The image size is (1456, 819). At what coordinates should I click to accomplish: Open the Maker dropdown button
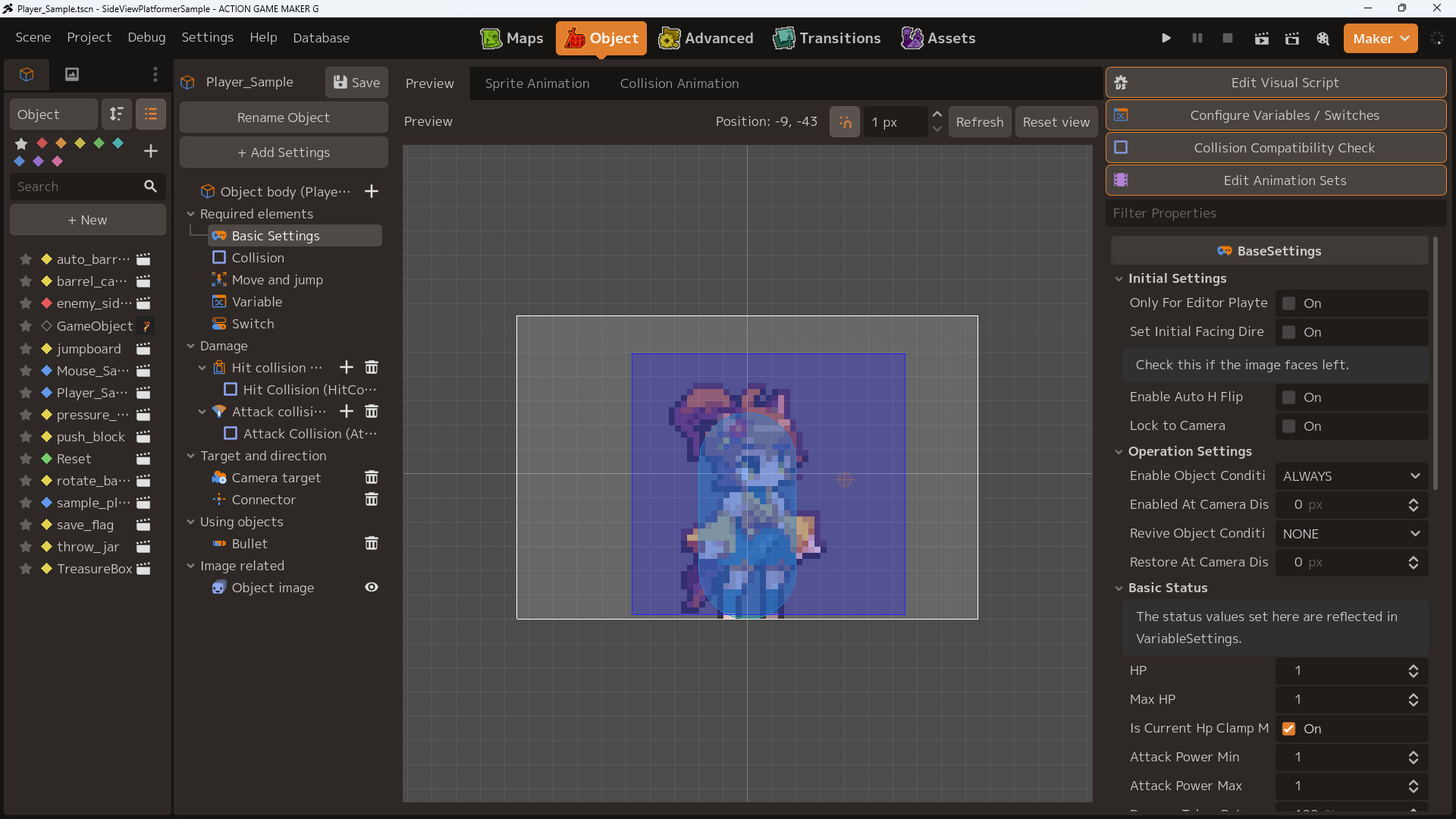coord(1380,38)
